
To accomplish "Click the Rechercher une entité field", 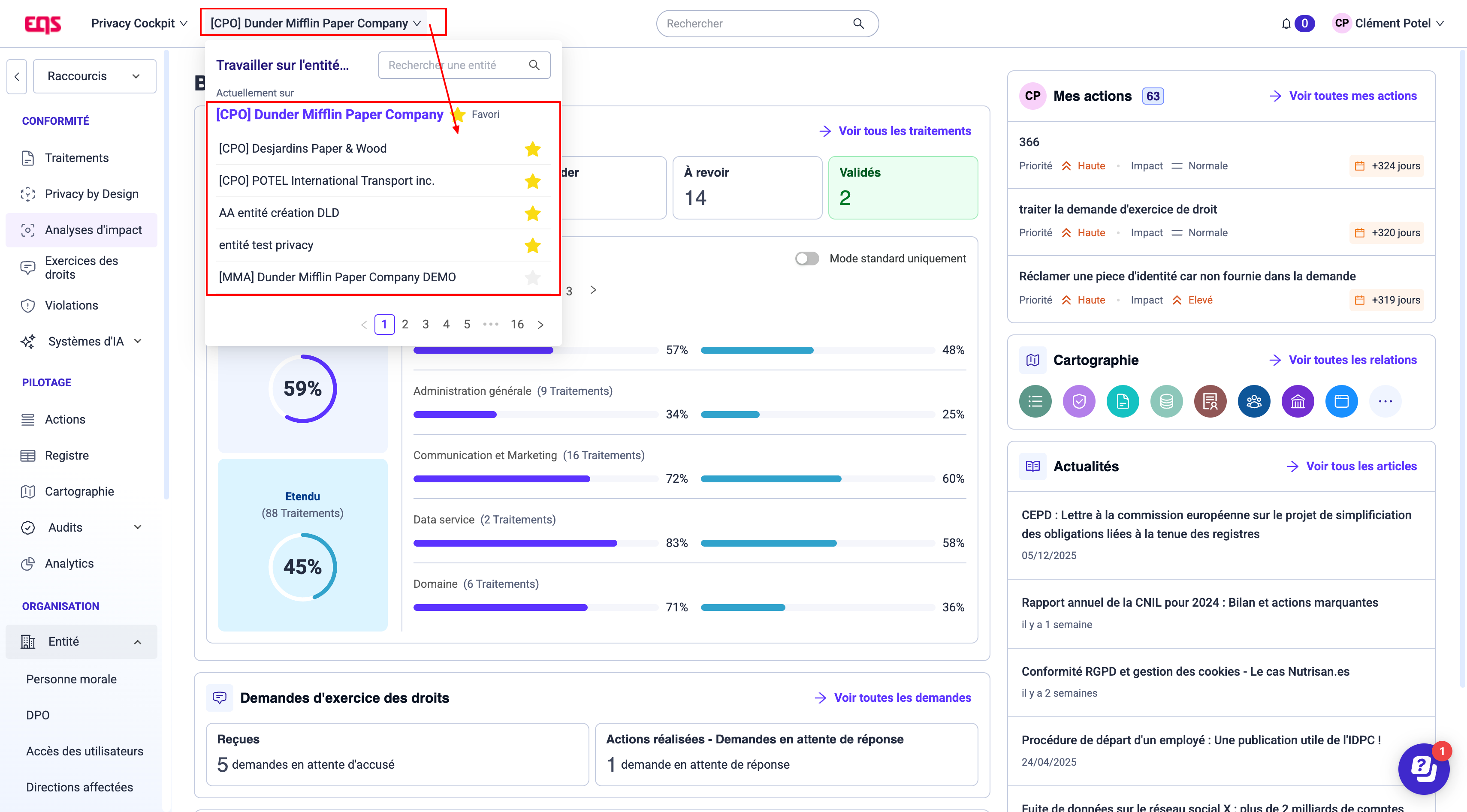I will pyautogui.click(x=464, y=65).
